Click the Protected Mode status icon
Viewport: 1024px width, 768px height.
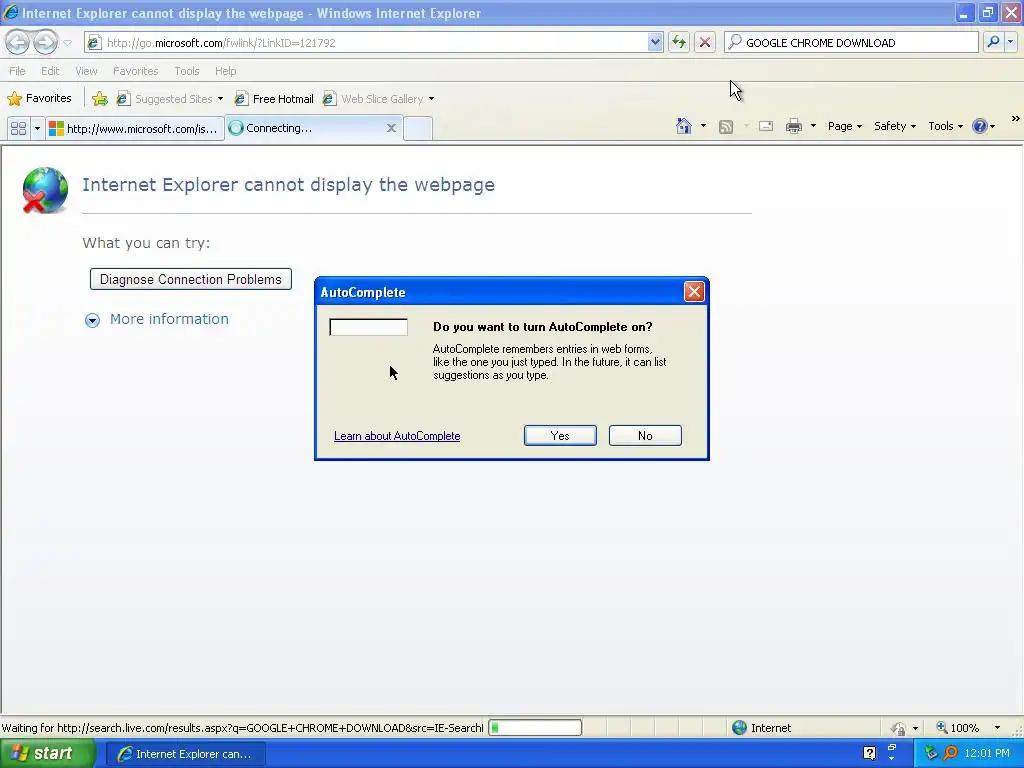point(899,728)
